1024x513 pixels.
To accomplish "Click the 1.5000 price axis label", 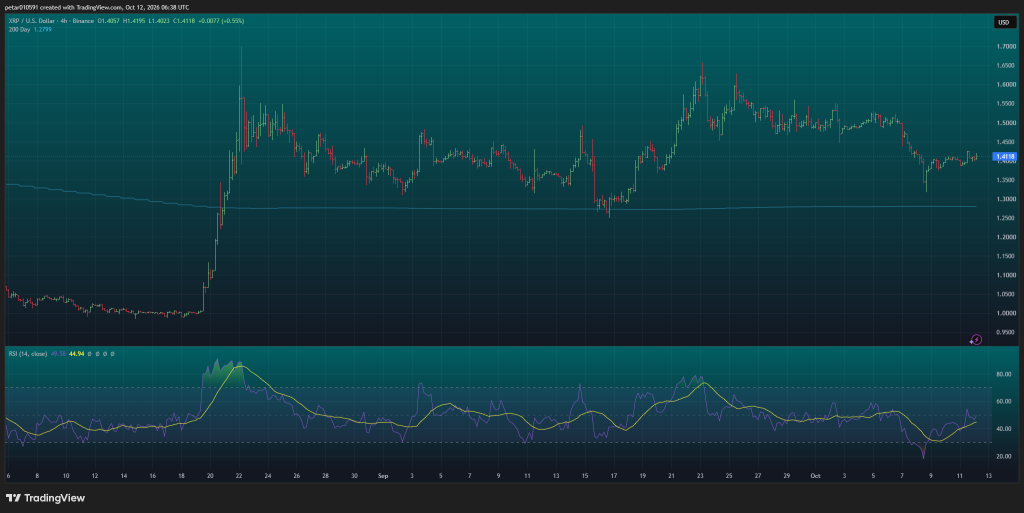I will pyautogui.click(x=1006, y=123).
